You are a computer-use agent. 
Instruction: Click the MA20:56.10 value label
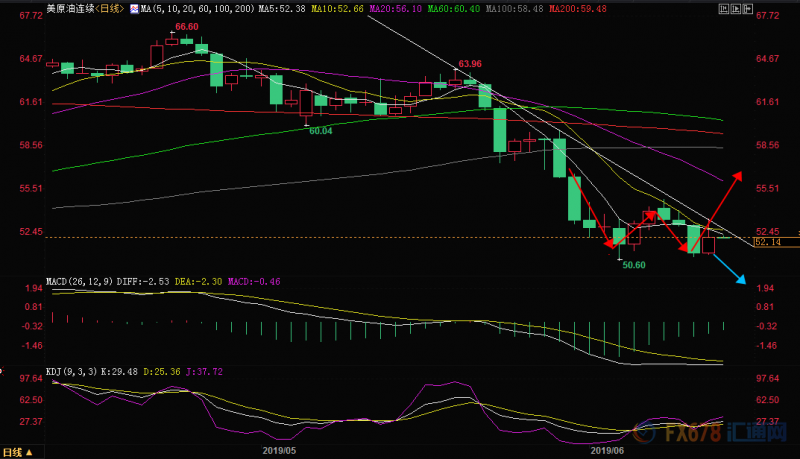click(396, 9)
